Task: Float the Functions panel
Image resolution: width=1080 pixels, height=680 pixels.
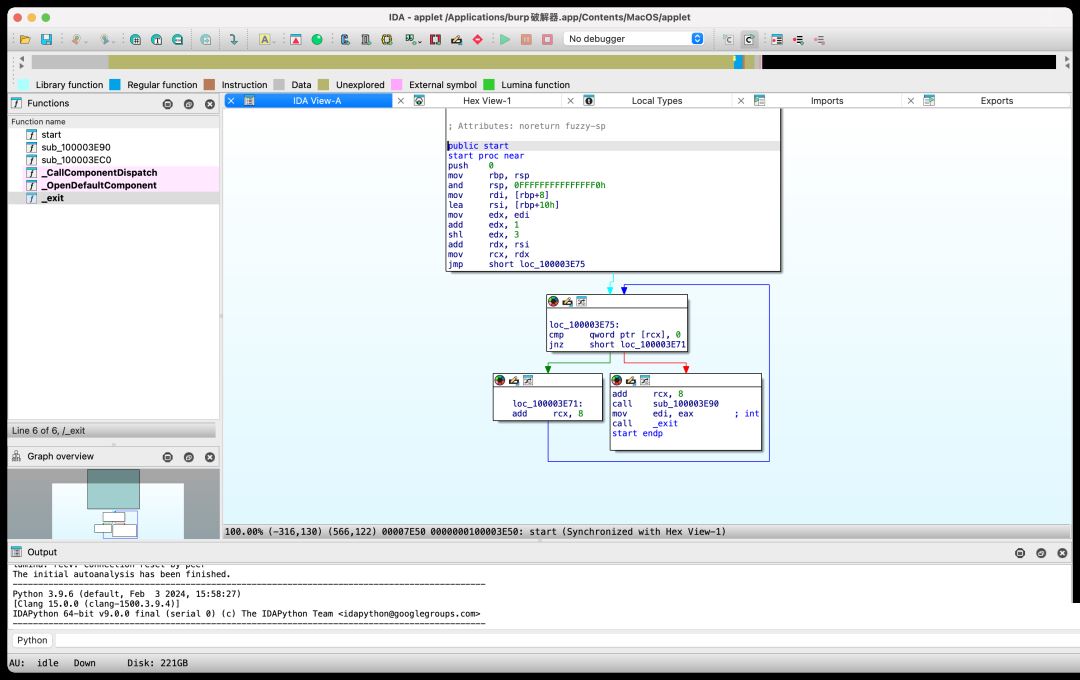Action: [x=189, y=104]
